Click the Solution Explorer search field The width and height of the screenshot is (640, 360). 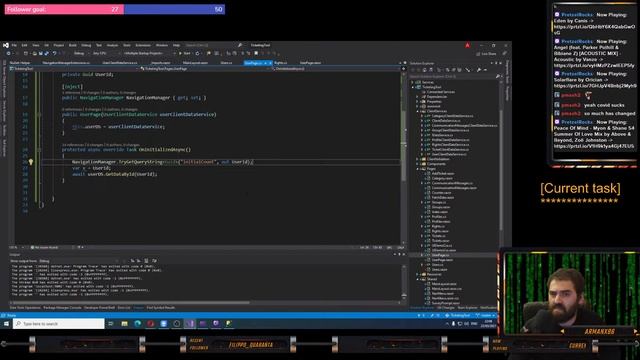click(452, 76)
